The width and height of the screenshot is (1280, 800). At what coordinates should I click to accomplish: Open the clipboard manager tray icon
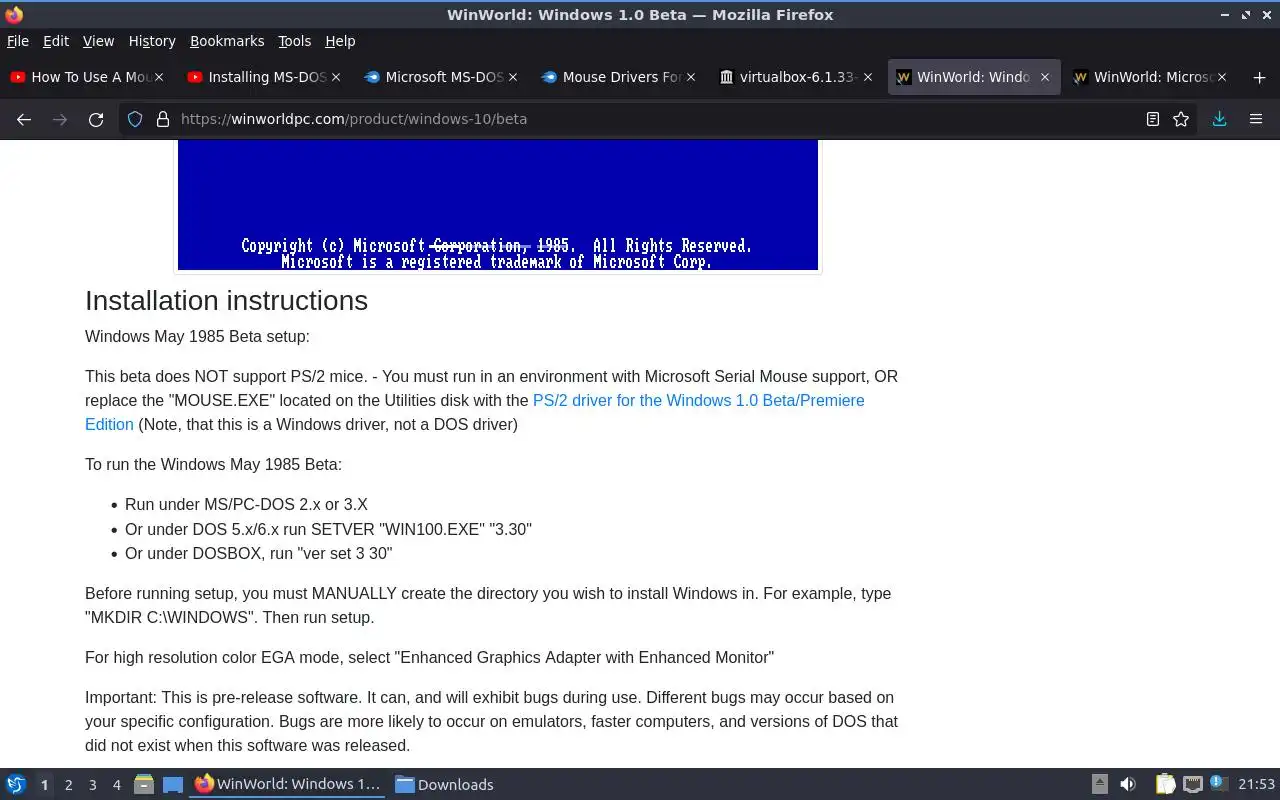[1165, 784]
